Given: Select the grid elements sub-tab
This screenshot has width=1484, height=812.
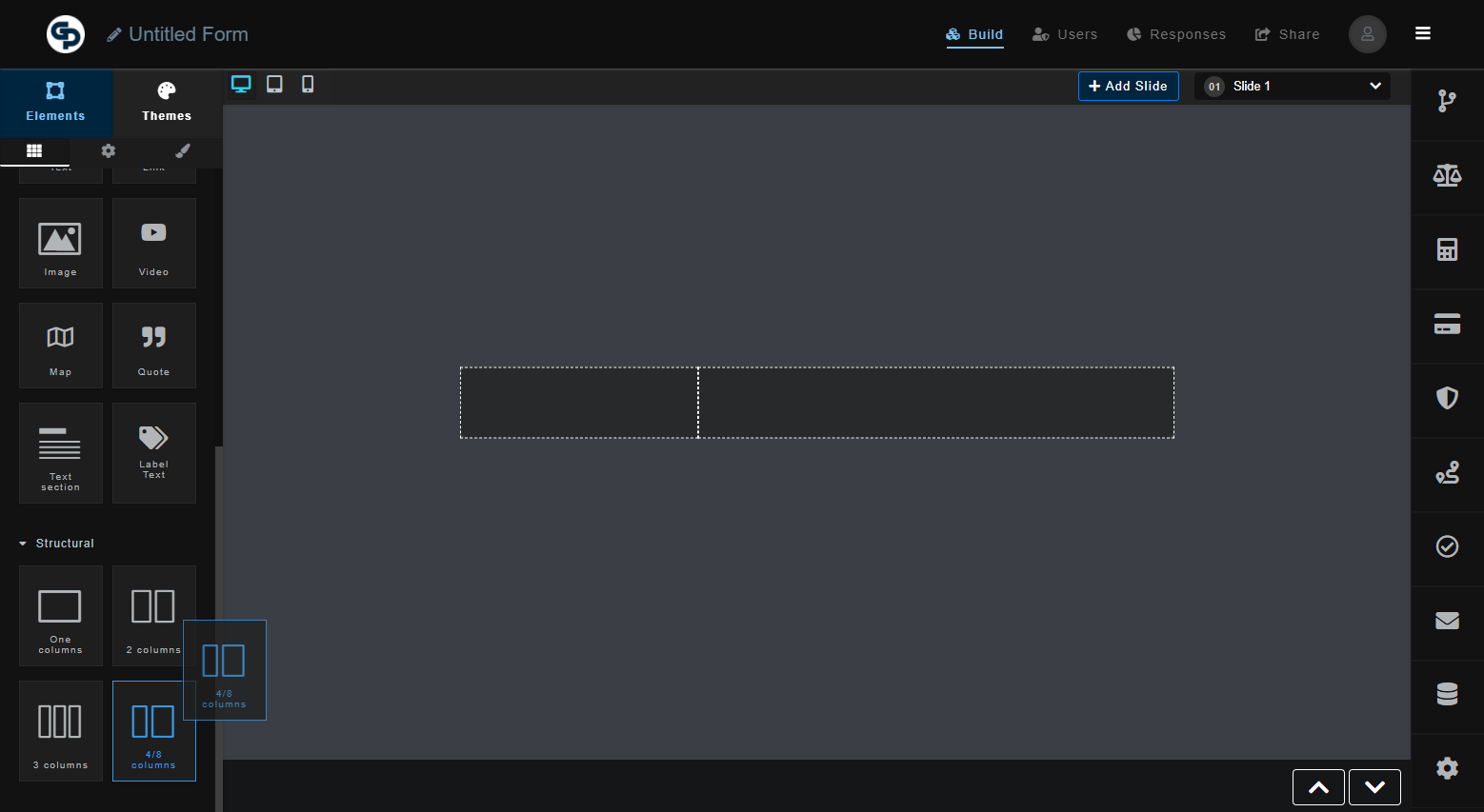Looking at the screenshot, I should point(34,150).
